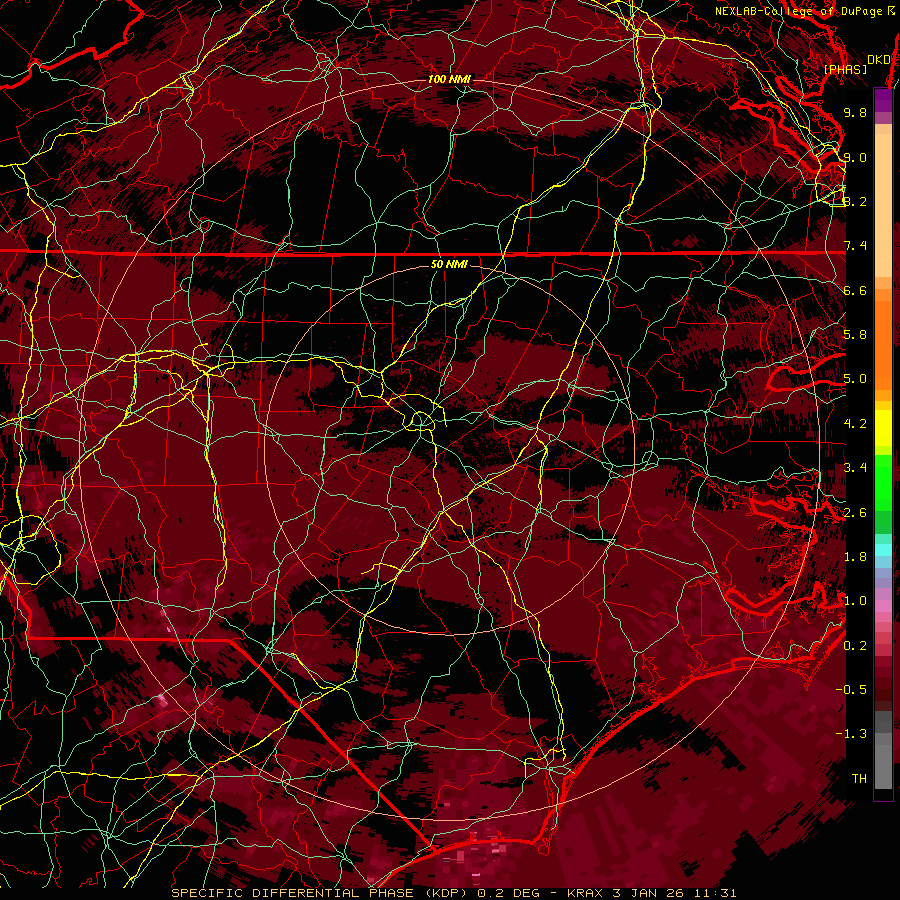The height and width of the screenshot is (900, 900).
Task: Click the cyan segment of the color bar
Action: pyautogui.click(x=883, y=550)
